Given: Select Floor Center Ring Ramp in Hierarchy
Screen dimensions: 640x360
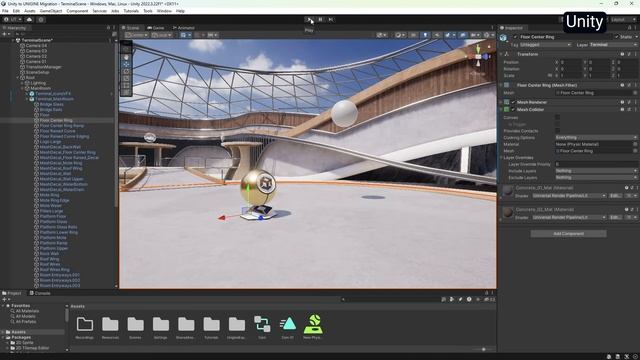Looking at the screenshot, I should 62,126.
